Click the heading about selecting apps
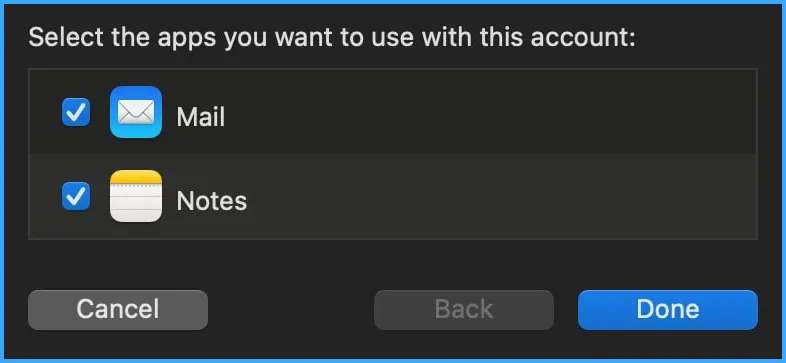Screen dimensions: 786x363 click(x=332, y=38)
